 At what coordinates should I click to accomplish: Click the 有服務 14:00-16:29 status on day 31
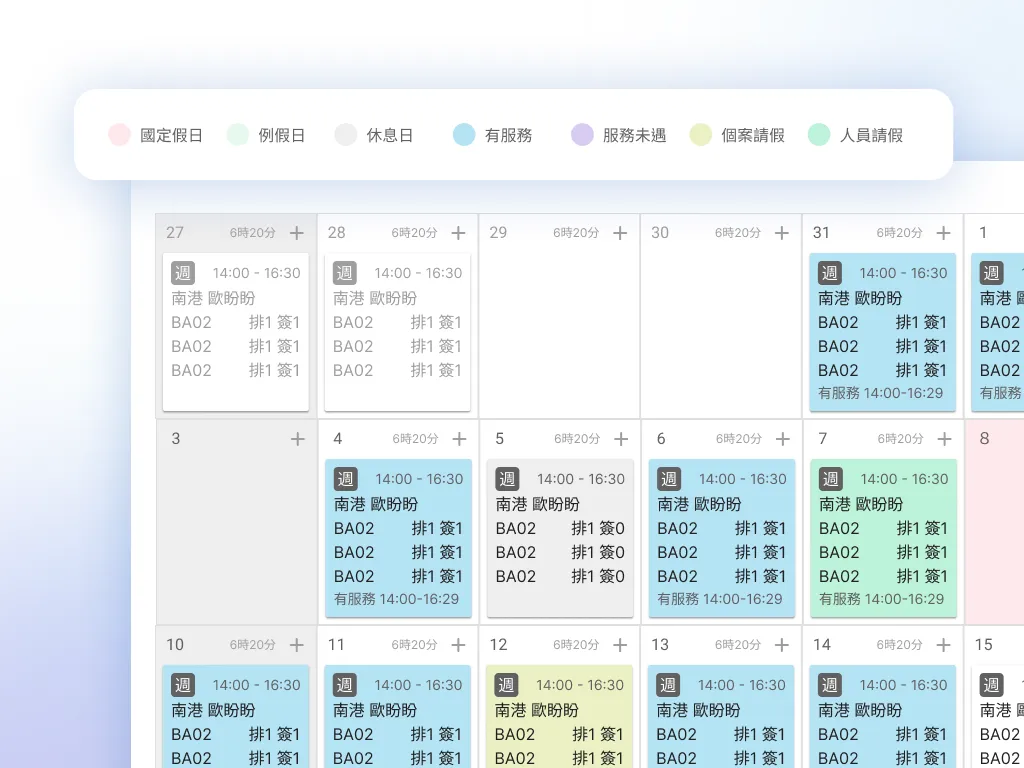tap(880, 393)
